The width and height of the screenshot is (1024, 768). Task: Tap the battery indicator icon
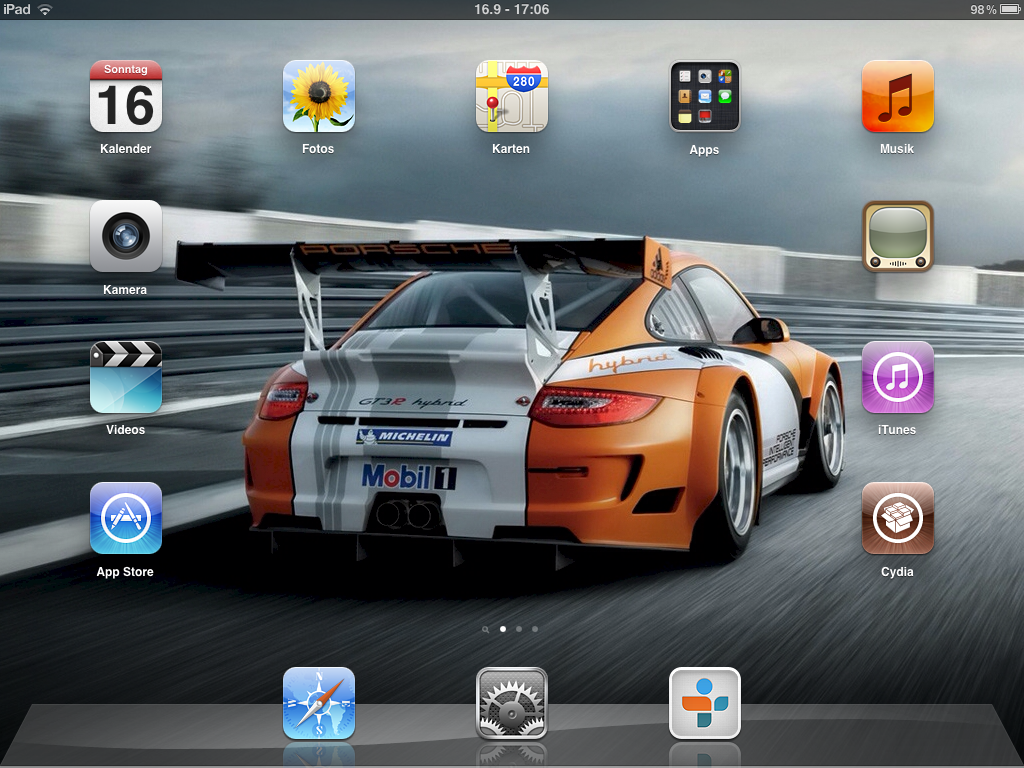1010,9
